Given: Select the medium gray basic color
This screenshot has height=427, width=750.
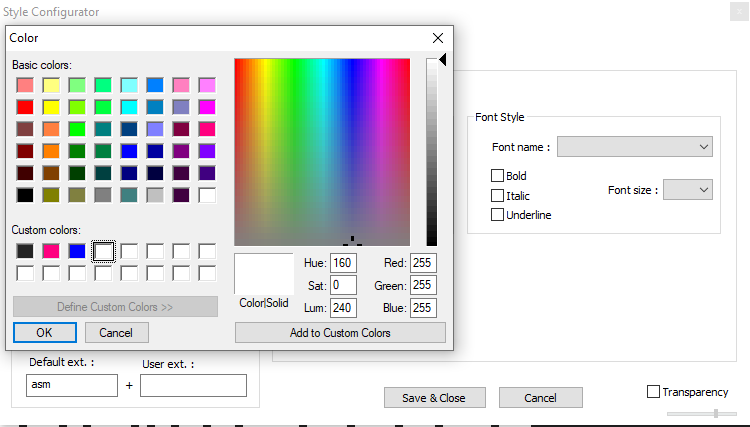Looking at the screenshot, I should (103, 195).
